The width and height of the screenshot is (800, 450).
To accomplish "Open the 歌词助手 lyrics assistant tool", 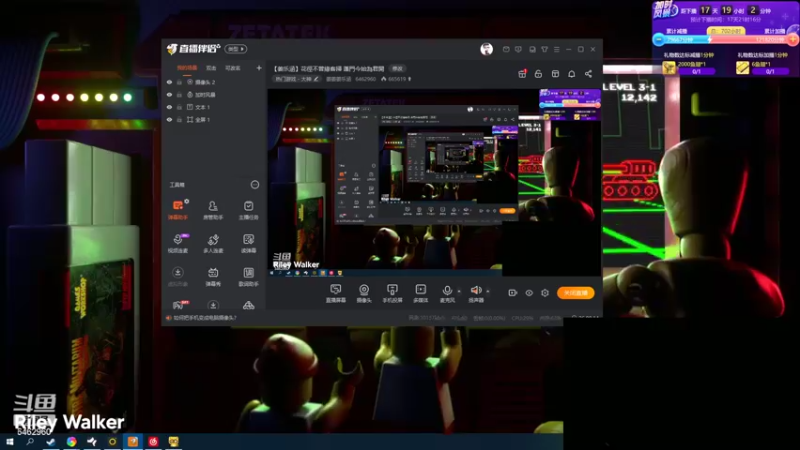I will (x=248, y=276).
